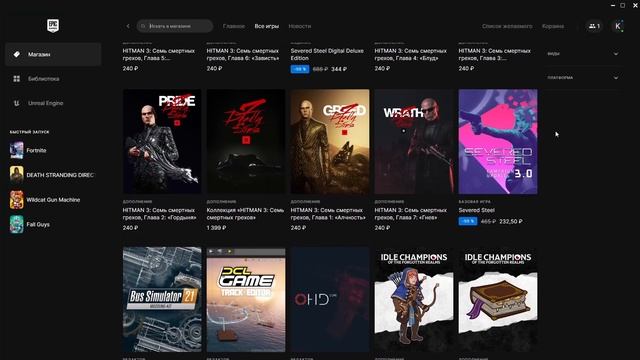Open title Severed Steel Digital Deluxe Edition

pyautogui.click(x=327, y=54)
